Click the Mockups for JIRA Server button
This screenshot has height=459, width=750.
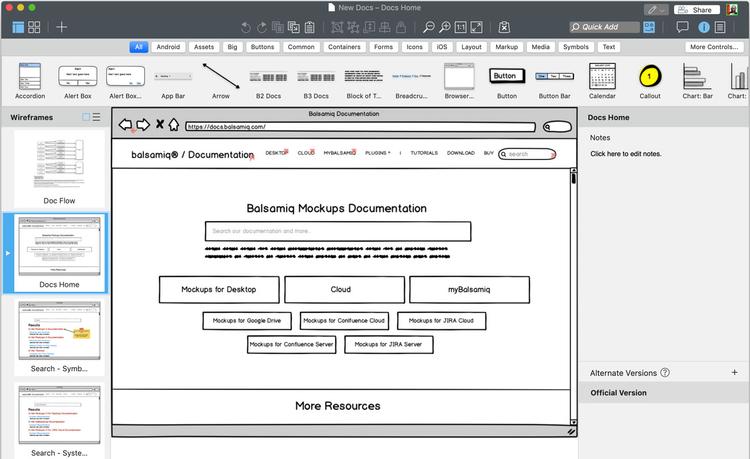tap(388, 344)
